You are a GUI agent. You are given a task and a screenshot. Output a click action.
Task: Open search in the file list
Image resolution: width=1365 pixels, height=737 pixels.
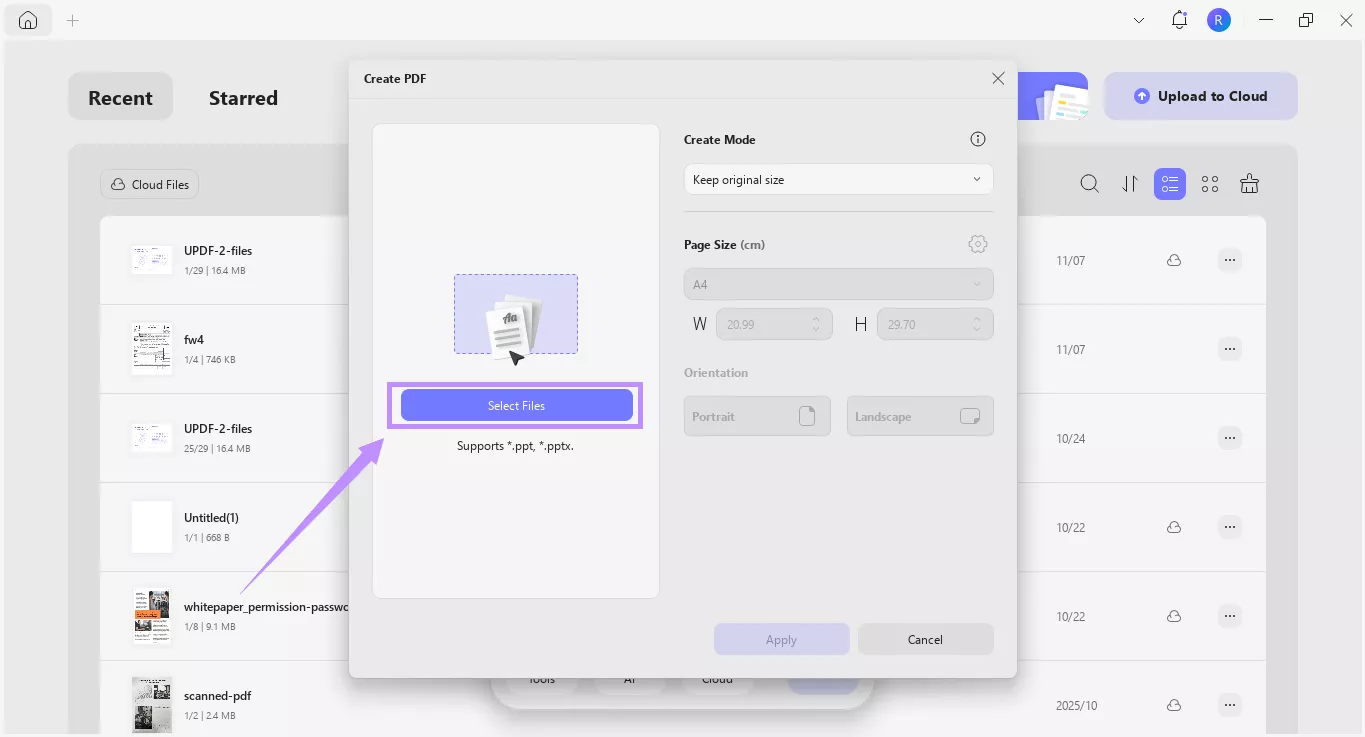pos(1089,184)
